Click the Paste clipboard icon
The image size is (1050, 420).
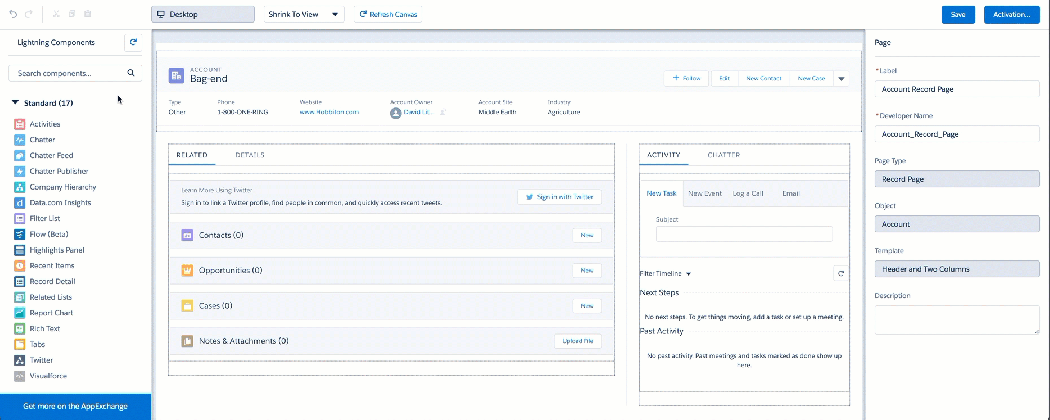click(88, 14)
